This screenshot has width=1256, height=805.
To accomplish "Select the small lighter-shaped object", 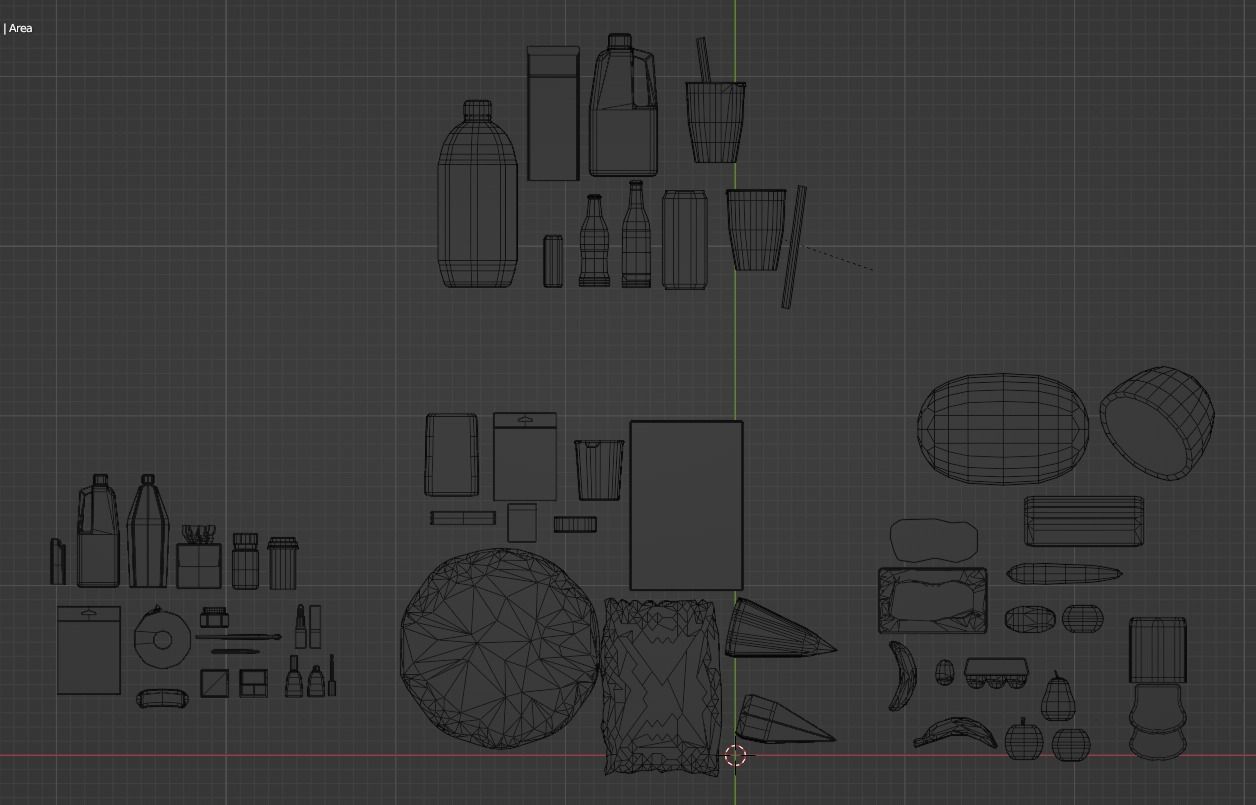I will pos(58,562).
